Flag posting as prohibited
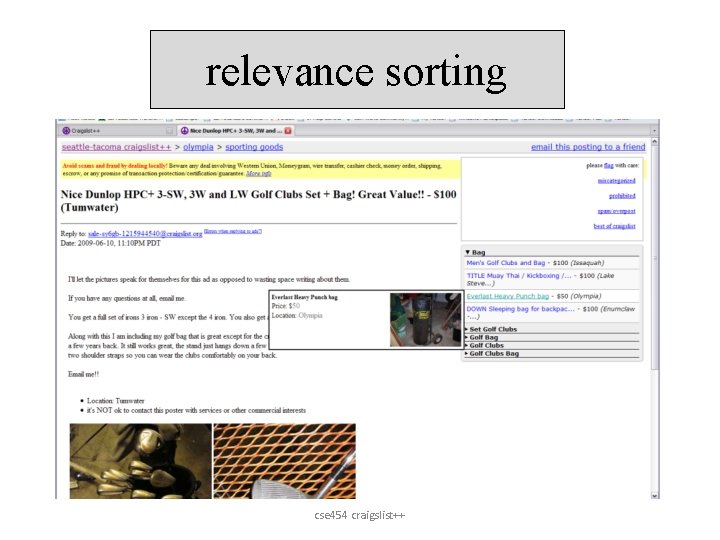The width and height of the screenshot is (720, 540). point(622,196)
